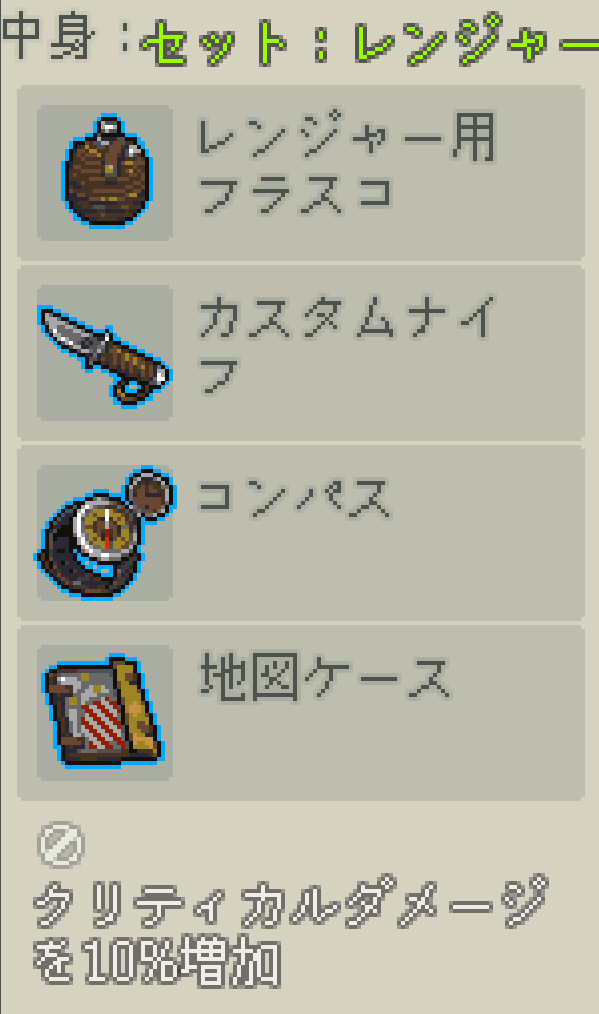Click the map case icon
599x1014 pixels.
click(x=103, y=711)
